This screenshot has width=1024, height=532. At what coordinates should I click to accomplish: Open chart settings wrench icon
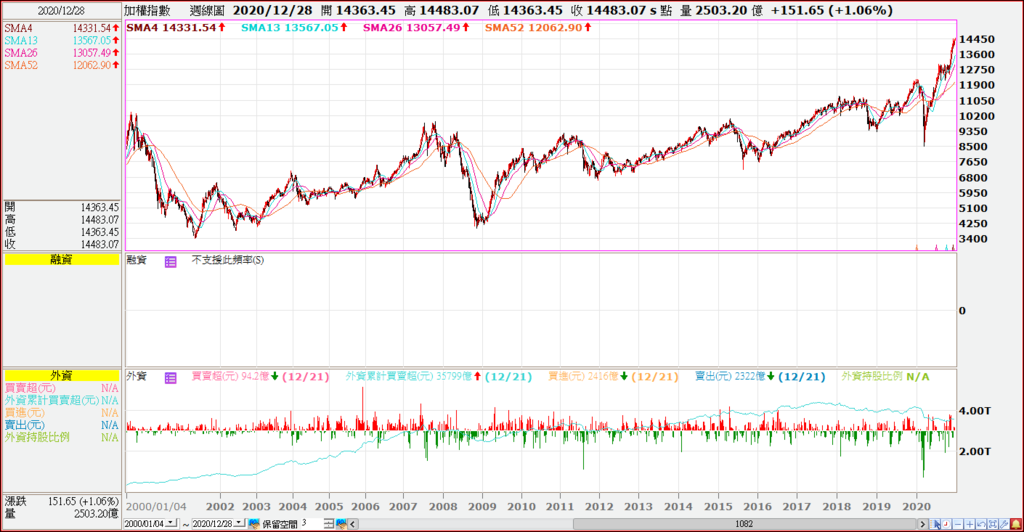click(1004, 524)
